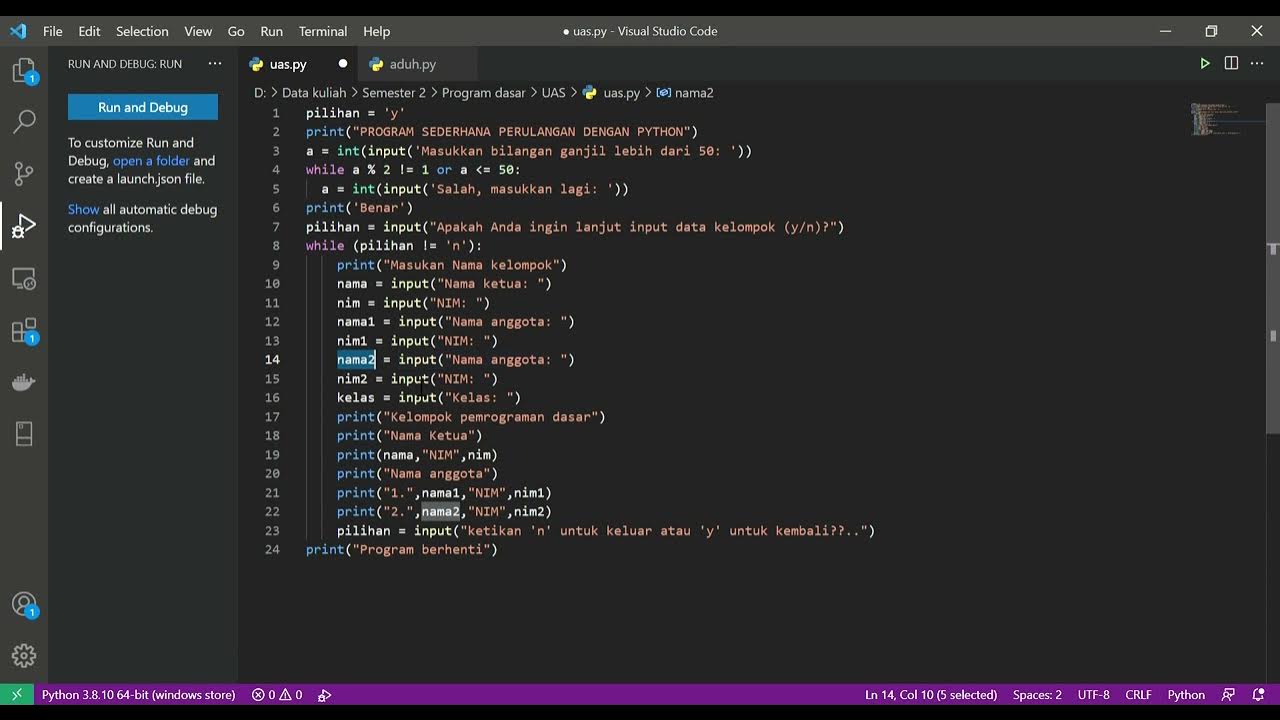
Task: Open the Docker view
Action: (x=24, y=382)
